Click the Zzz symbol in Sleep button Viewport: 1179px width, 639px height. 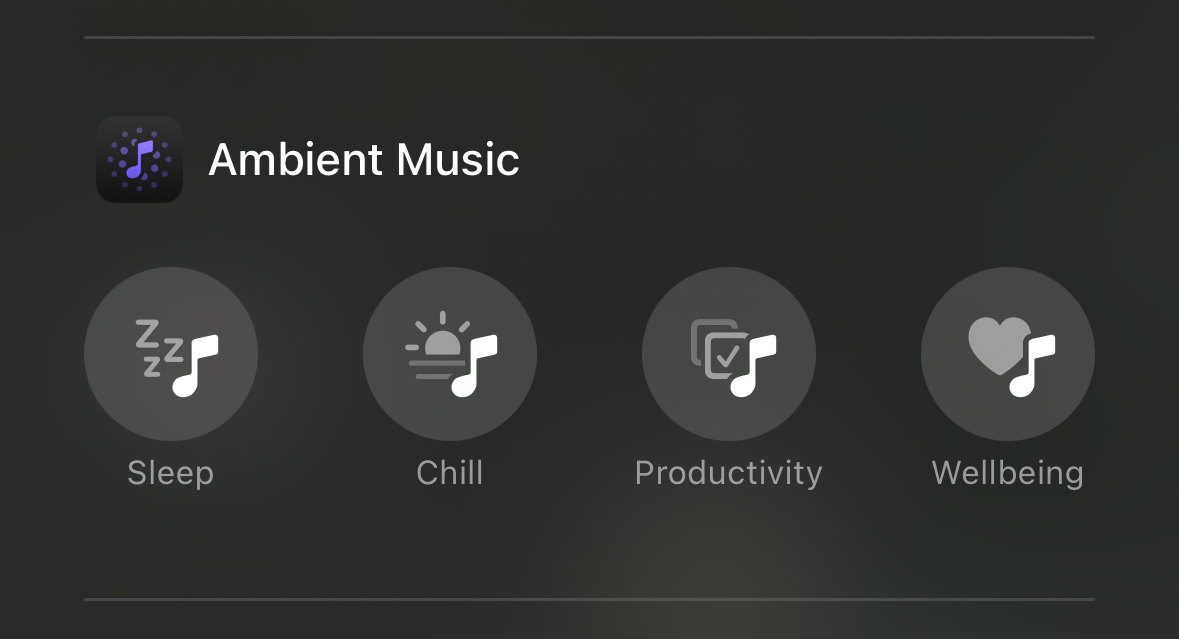tap(159, 347)
